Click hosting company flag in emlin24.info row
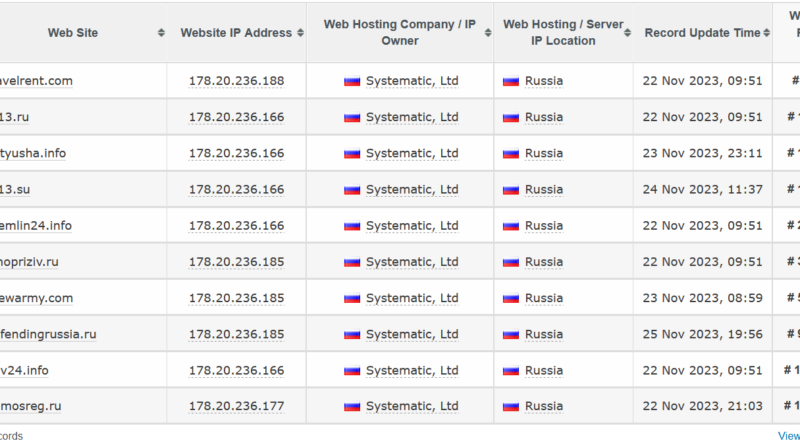The width and height of the screenshot is (800, 445). (352, 226)
